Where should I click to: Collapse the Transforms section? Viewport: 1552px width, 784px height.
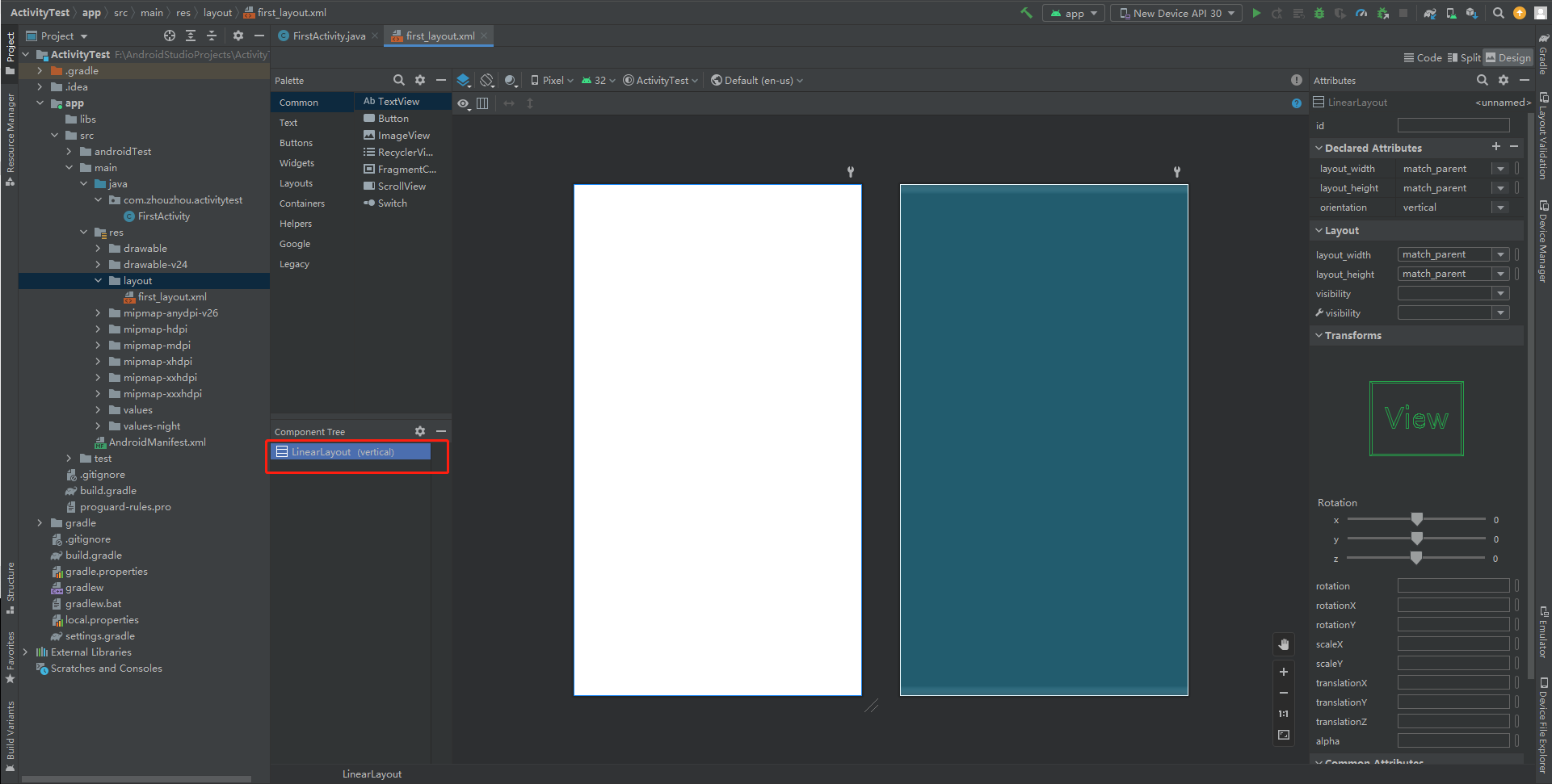1319,335
